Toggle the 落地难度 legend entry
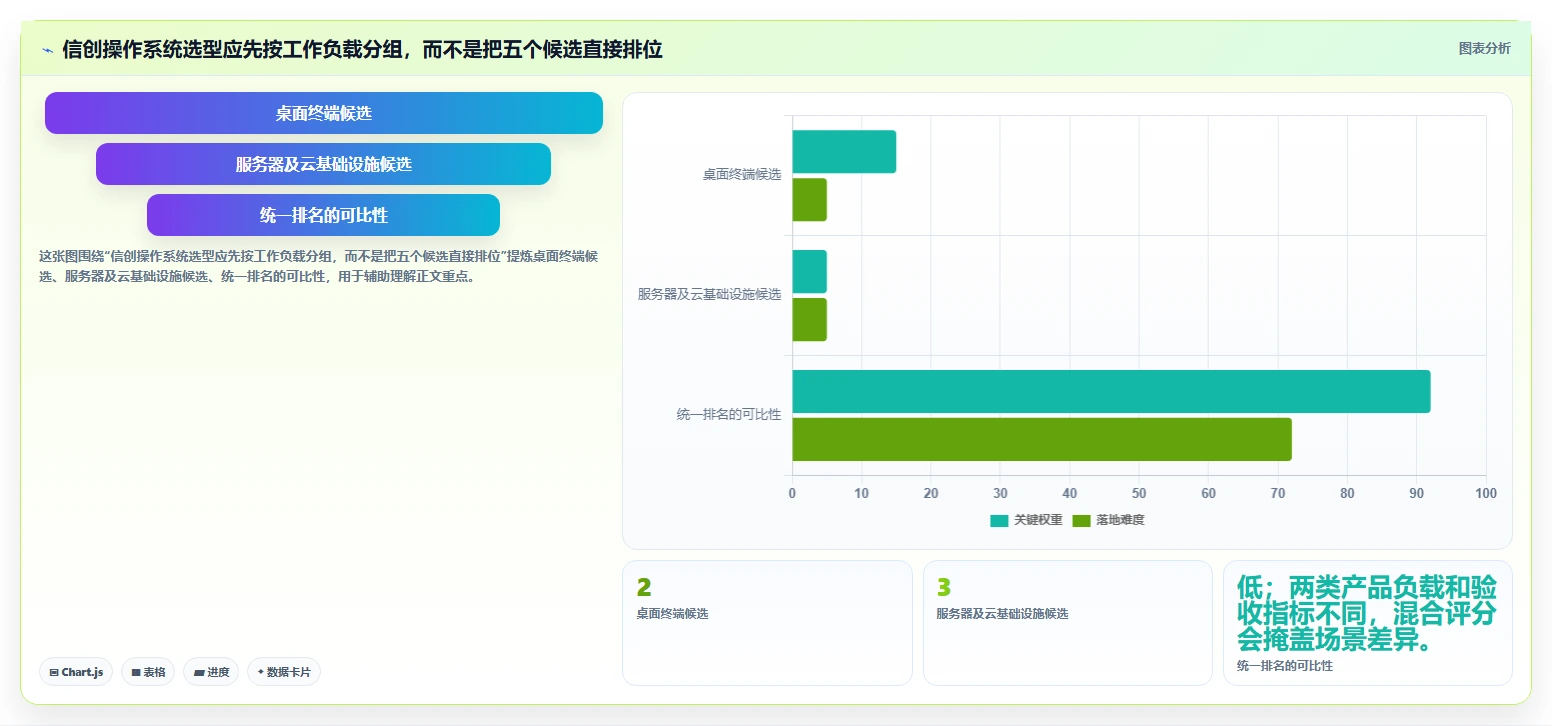Viewport: 1552px width, 726px height. click(x=1108, y=520)
